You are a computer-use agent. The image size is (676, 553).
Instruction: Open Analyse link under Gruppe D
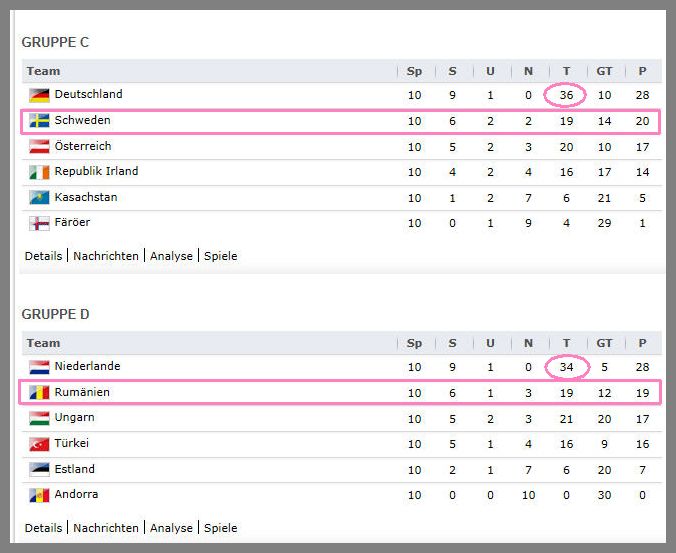tap(171, 528)
